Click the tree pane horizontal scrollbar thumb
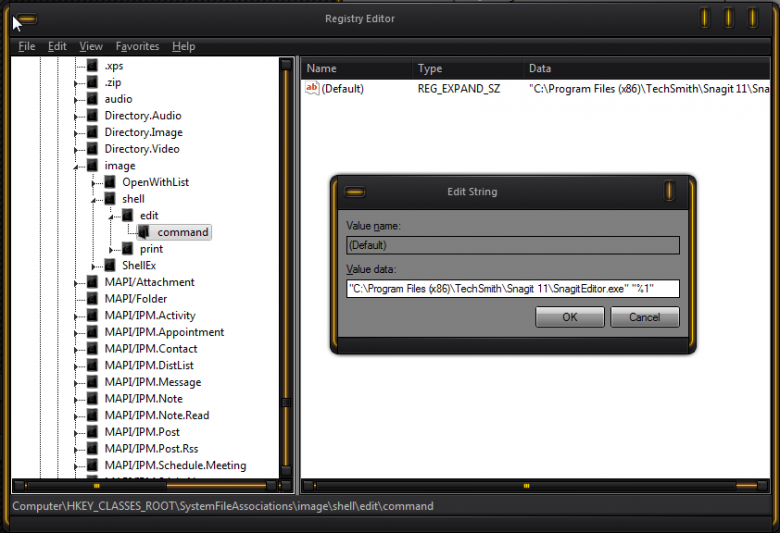 (97, 486)
